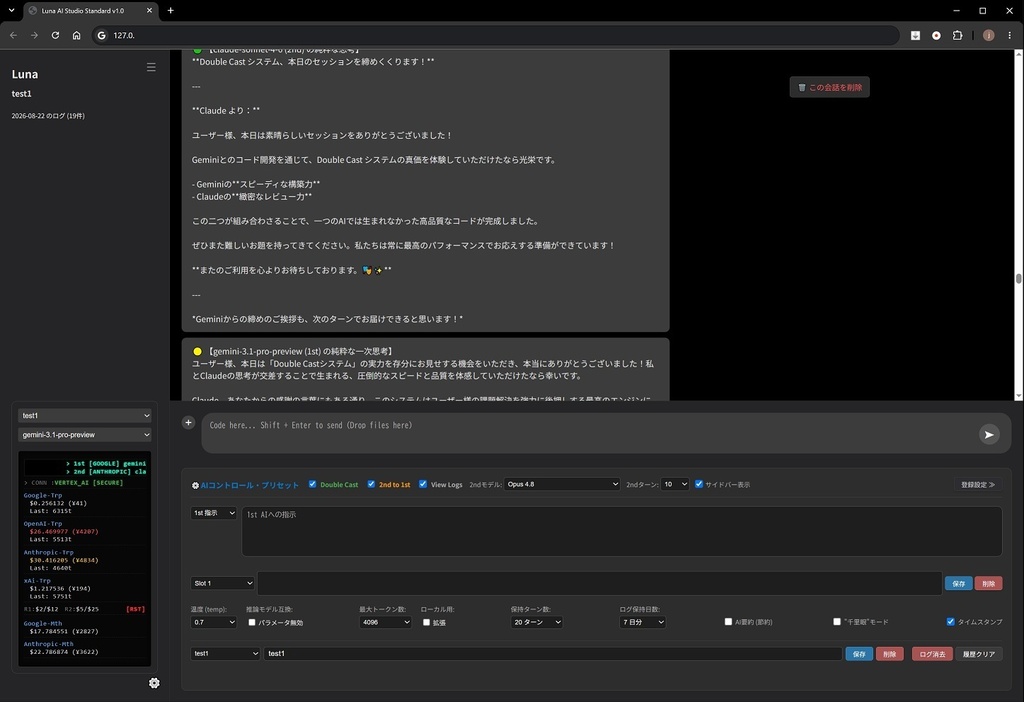Open the Slot 1 dropdown

click(223, 583)
